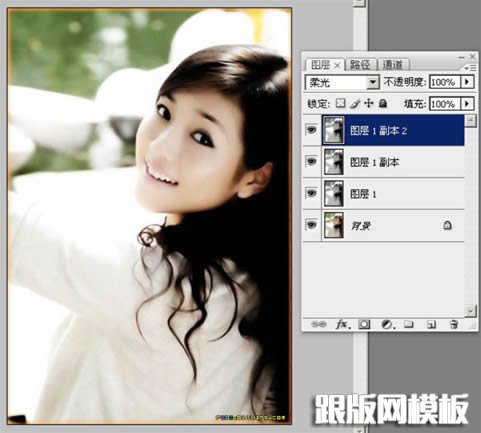
Task: Switch to the 路径 tab
Action: (x=360, y=65)
